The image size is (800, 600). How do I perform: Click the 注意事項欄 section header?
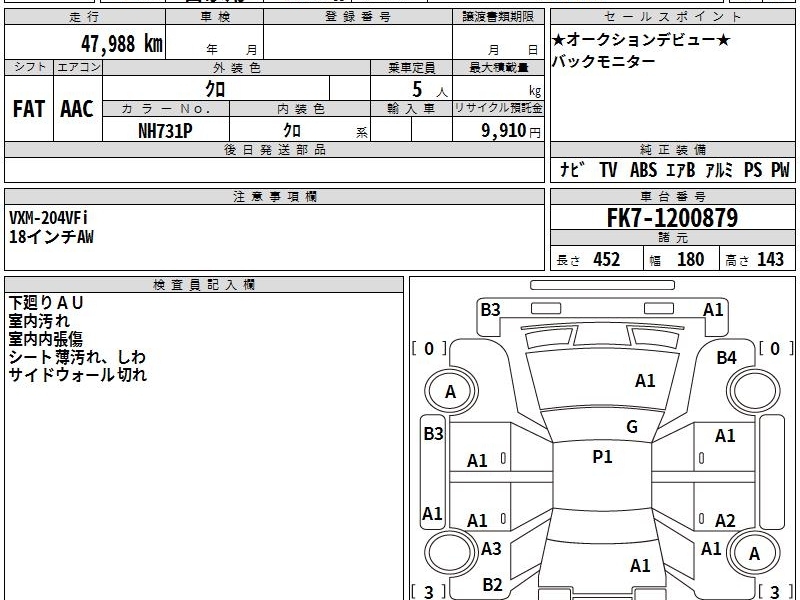(274, 196)
